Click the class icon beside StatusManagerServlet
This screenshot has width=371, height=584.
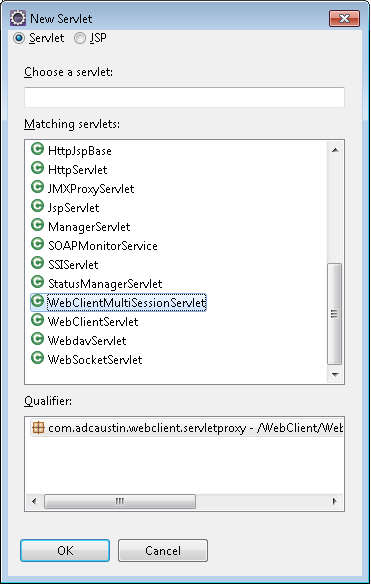37,282
